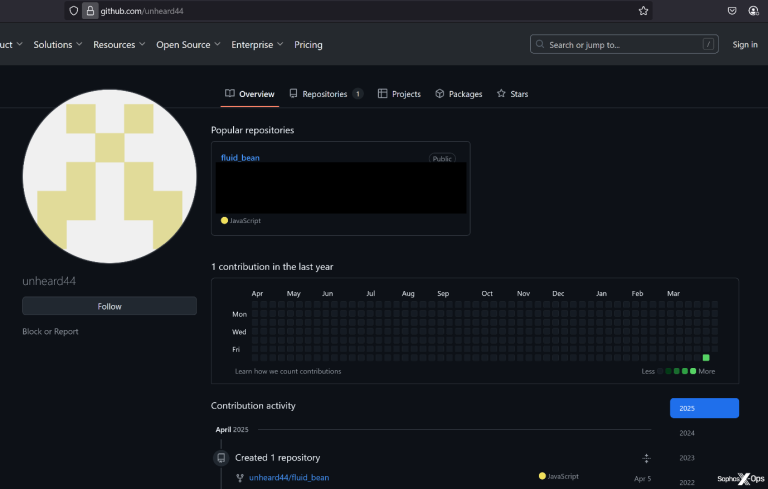This screenshot has width=768, height=489.
Task: Select the 2025 year filter
Action: tap(704, 408)
